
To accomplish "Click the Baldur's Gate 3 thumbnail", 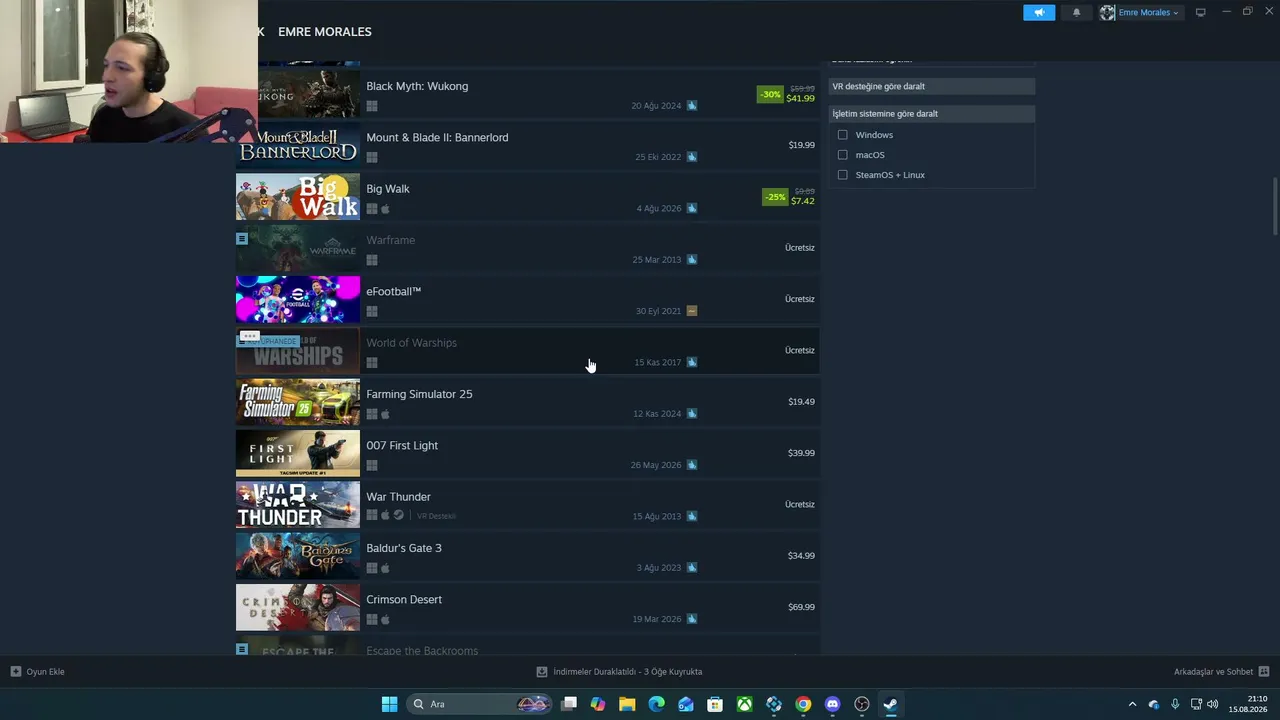I will (298, 557).
